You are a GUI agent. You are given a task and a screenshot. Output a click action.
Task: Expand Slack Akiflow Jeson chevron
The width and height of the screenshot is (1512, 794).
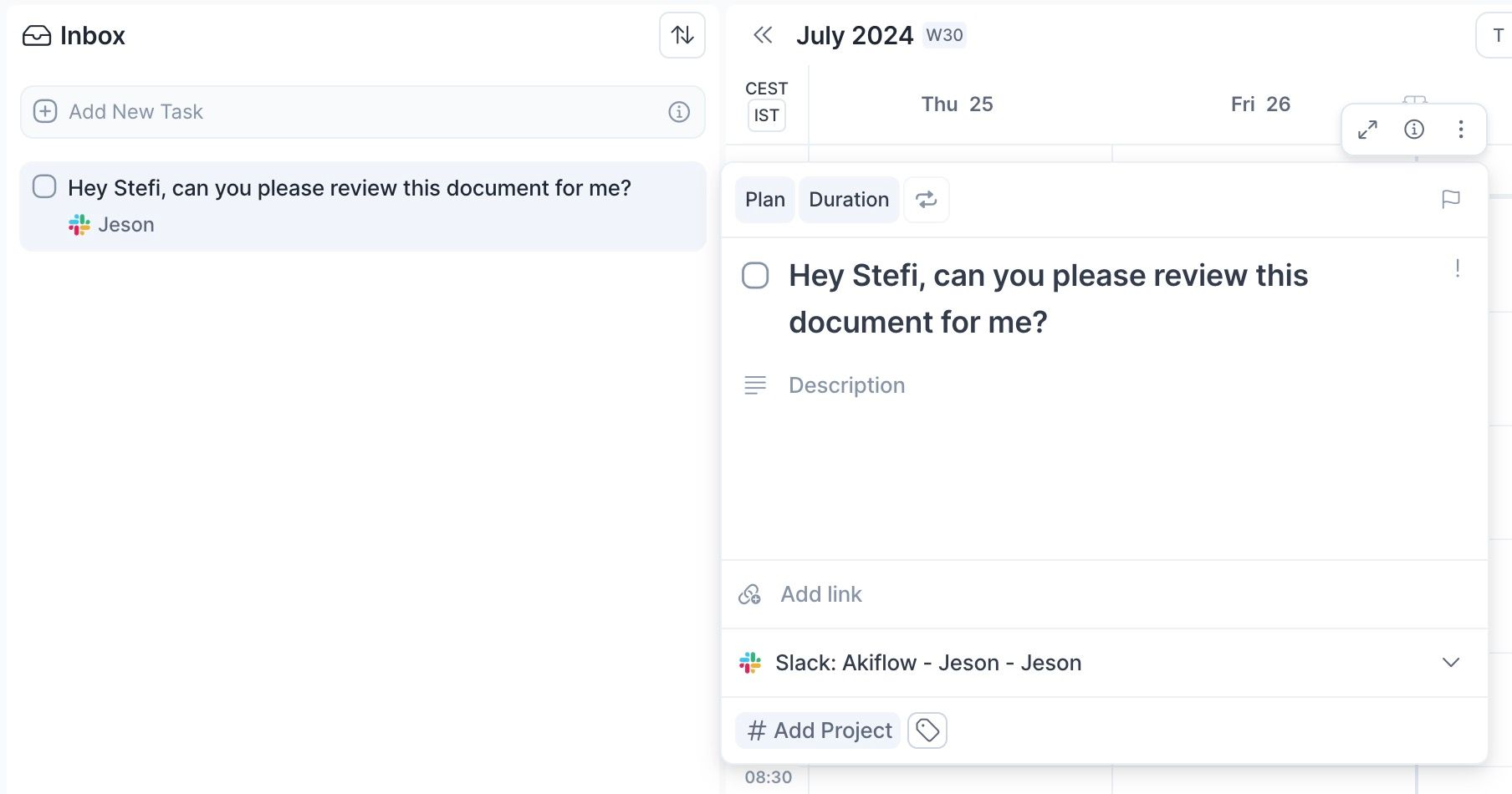pos(1451,663)
